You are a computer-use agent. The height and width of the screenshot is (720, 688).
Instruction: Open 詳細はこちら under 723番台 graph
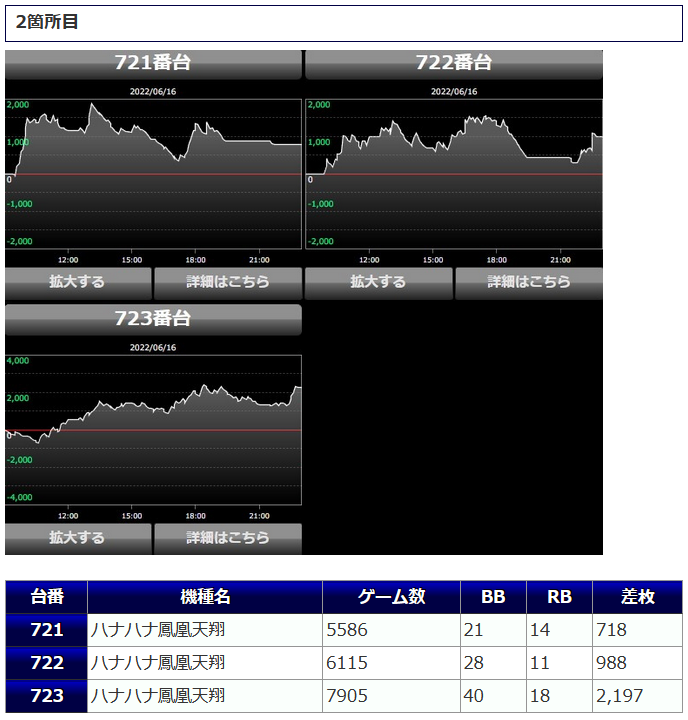pos(228,538)
